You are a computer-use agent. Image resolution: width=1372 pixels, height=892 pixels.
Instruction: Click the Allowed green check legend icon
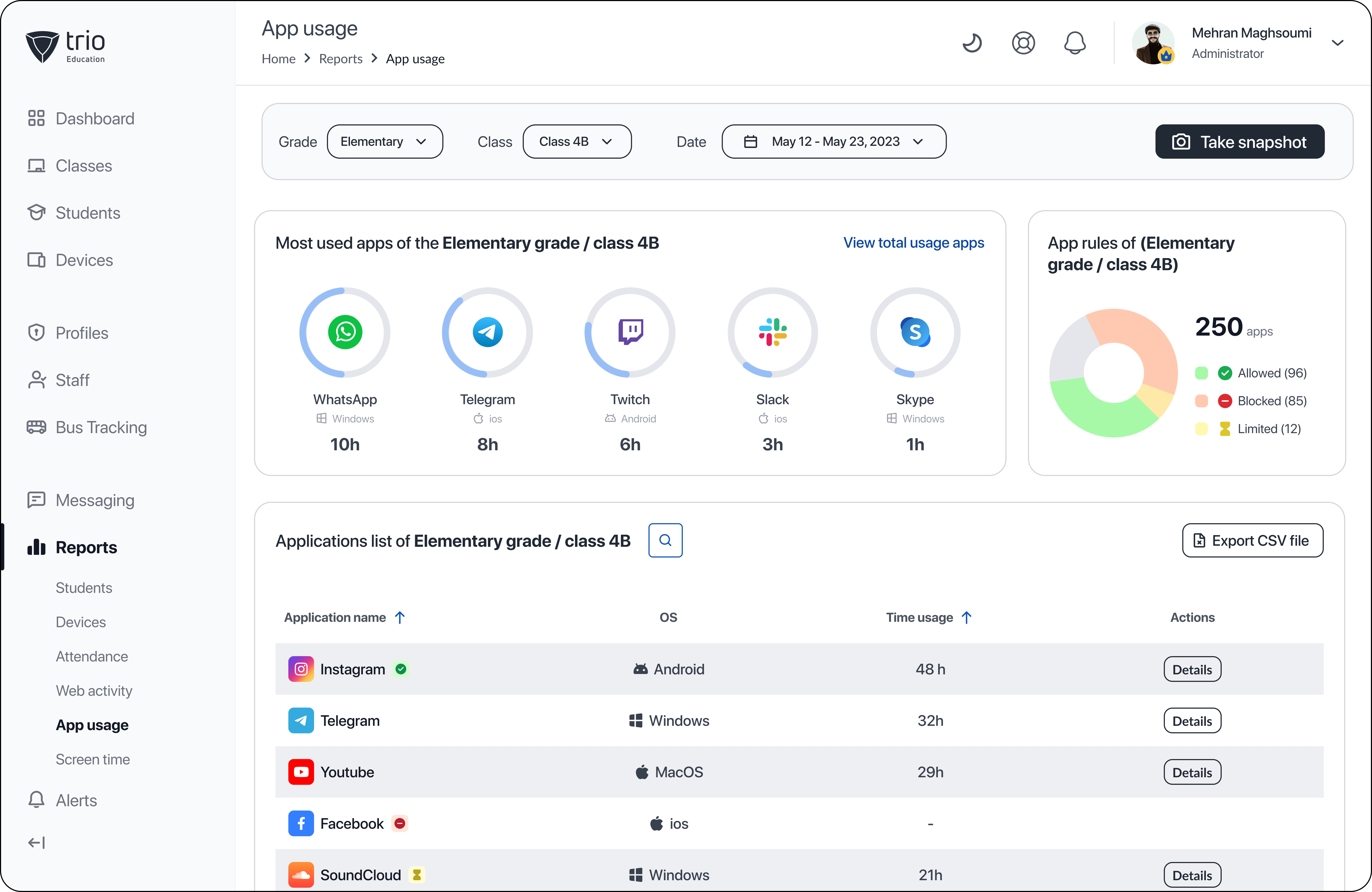click(x=1225, y=373)
